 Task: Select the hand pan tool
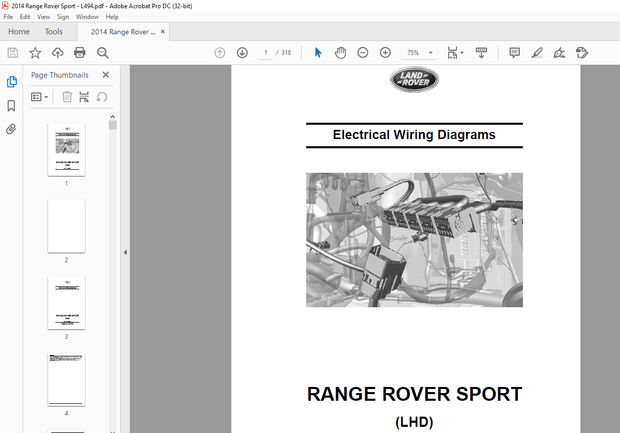340,52
